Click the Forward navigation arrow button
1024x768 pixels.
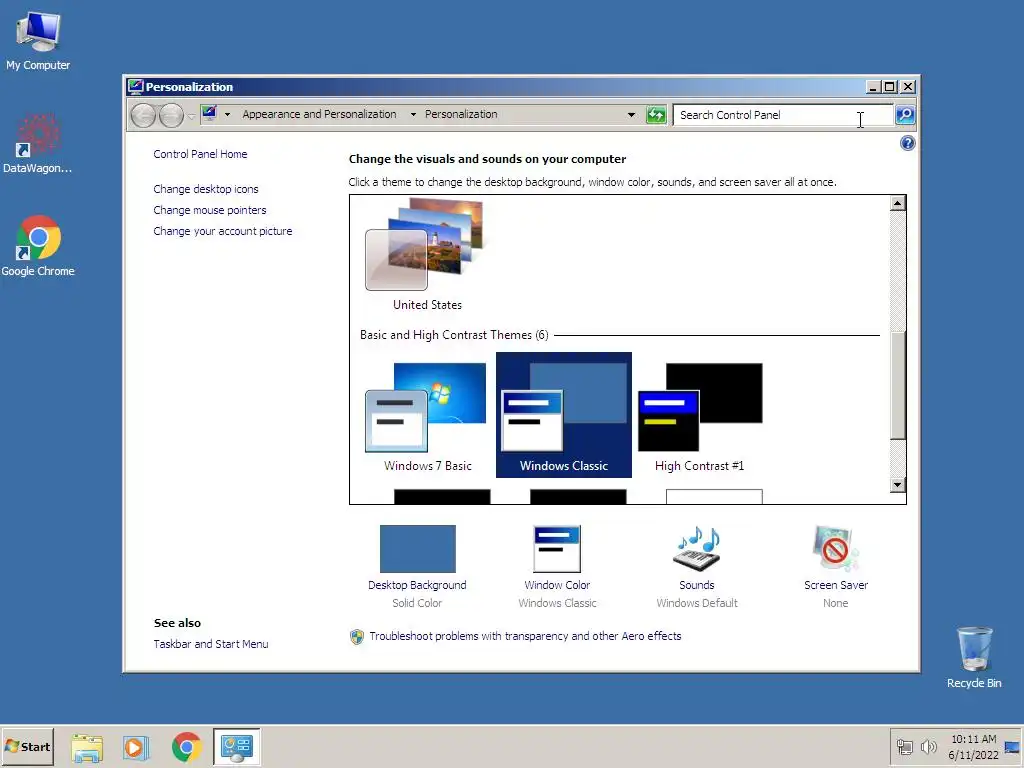(x=171, y=116)
